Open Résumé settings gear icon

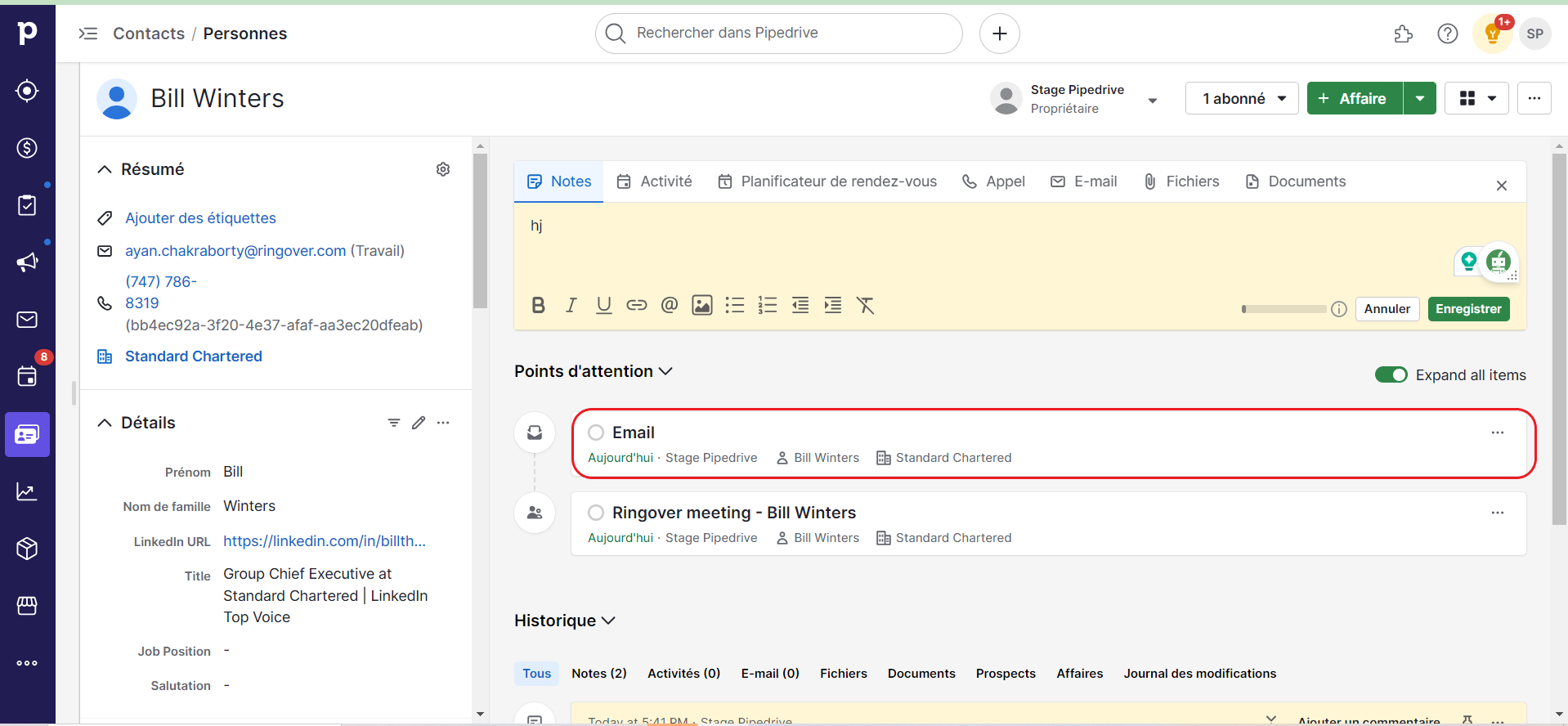443,169
